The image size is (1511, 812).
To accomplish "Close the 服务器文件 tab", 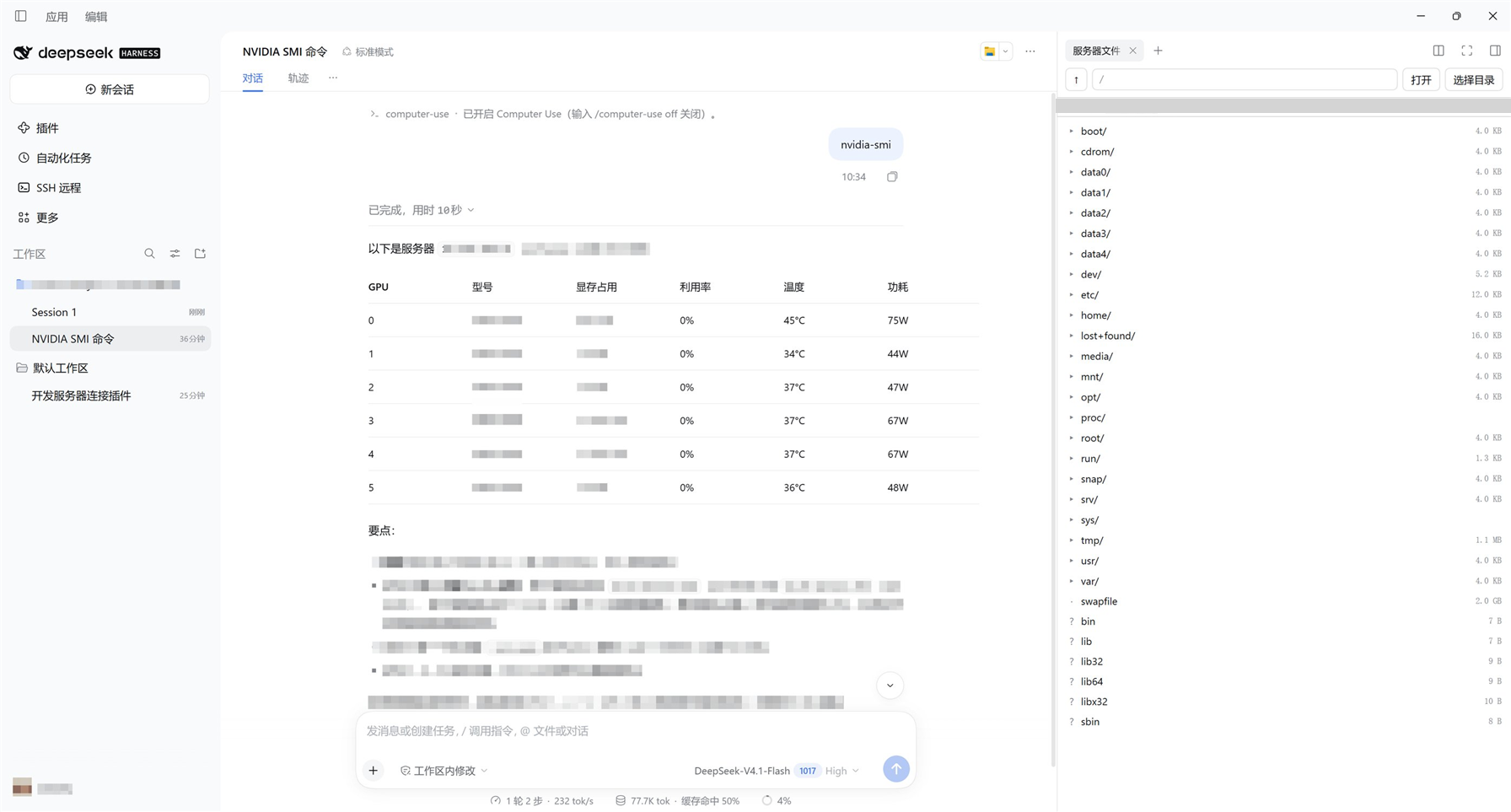I will tap(1132, 51).
